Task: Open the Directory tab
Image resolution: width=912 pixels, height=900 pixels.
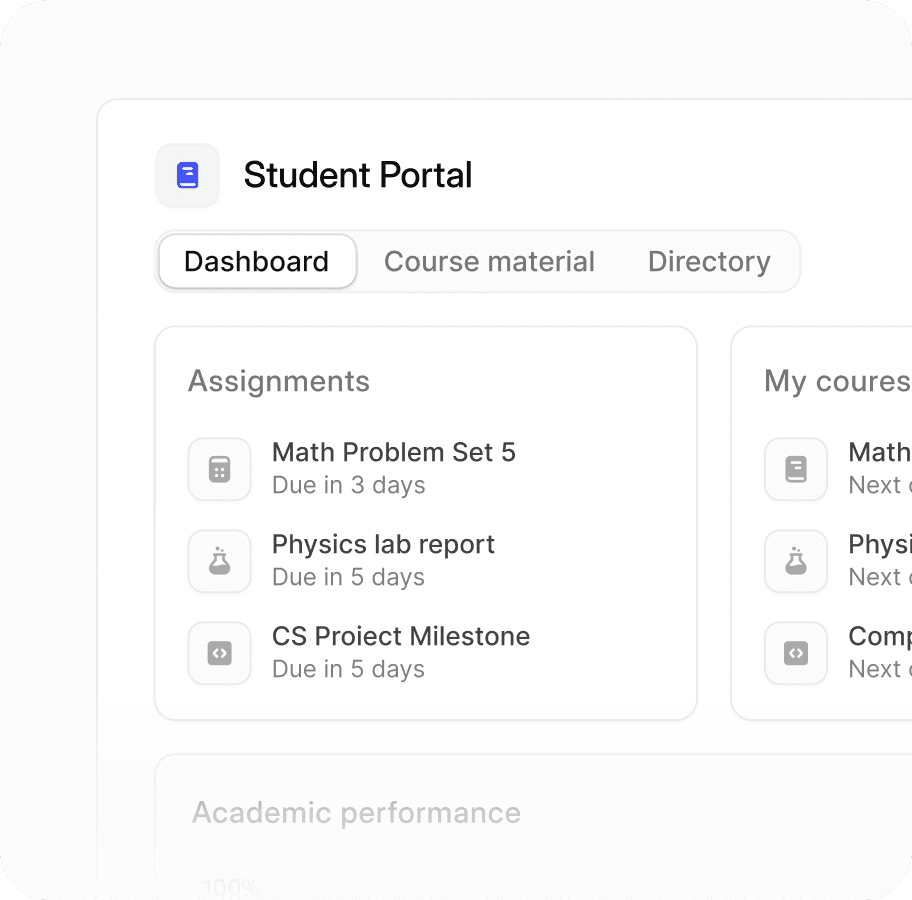Action: (x=709, y=262)
